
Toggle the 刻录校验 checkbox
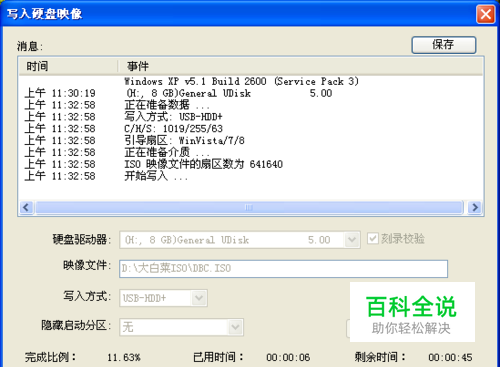tap(373, 239)
